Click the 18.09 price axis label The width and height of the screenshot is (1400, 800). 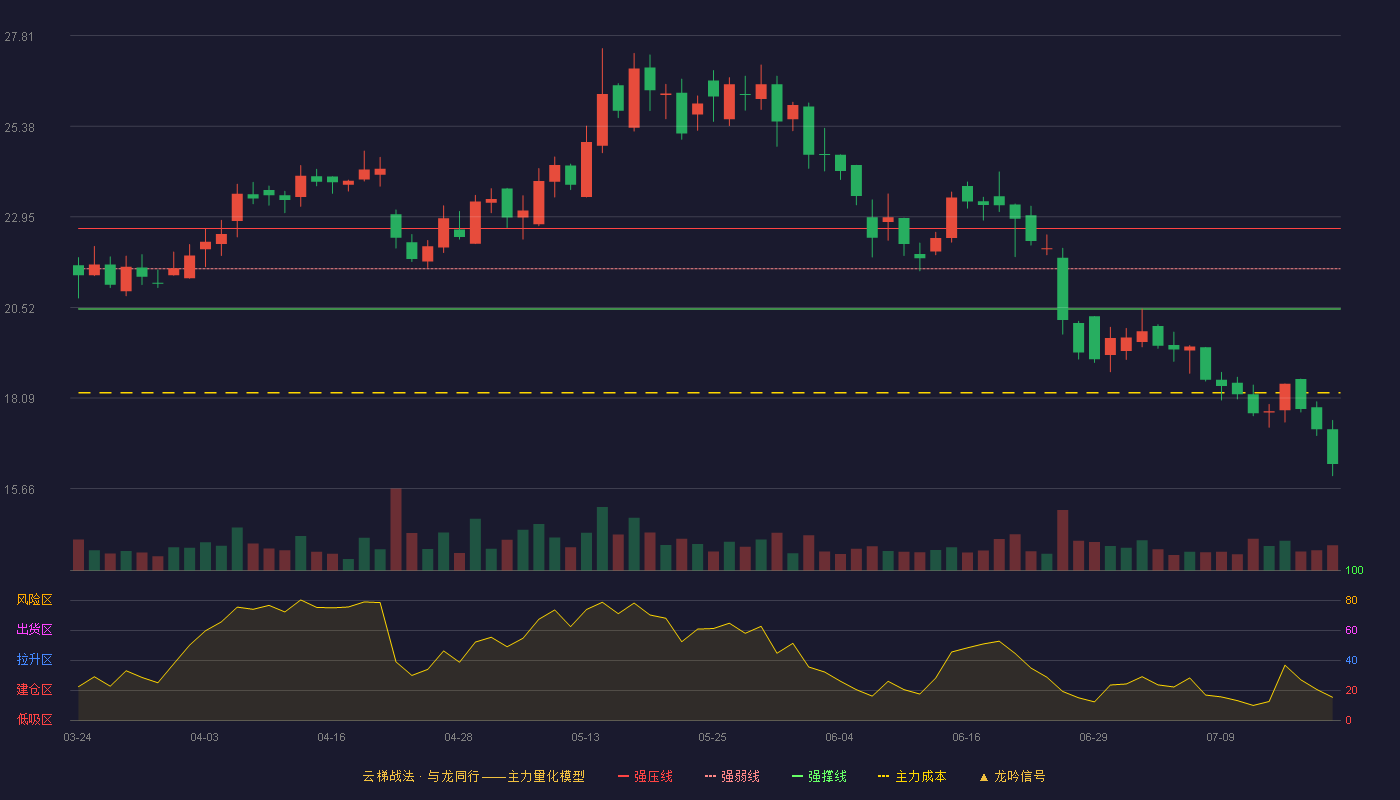[x=19, y=399]
